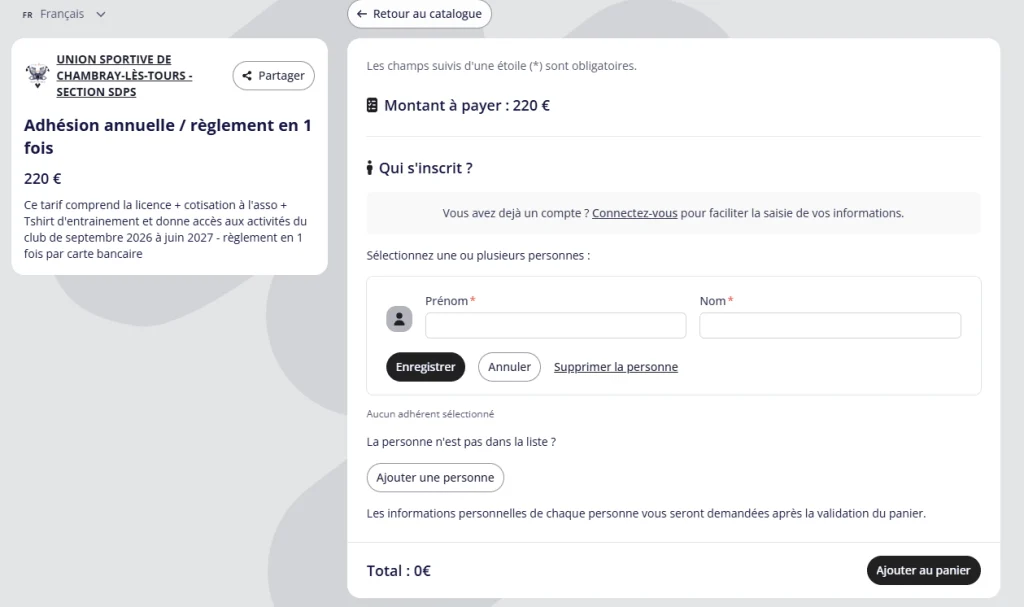Viewport: 1024px width, 607px height.
Task: Click the calculator icon beside Montant
Action: [372, 105]
